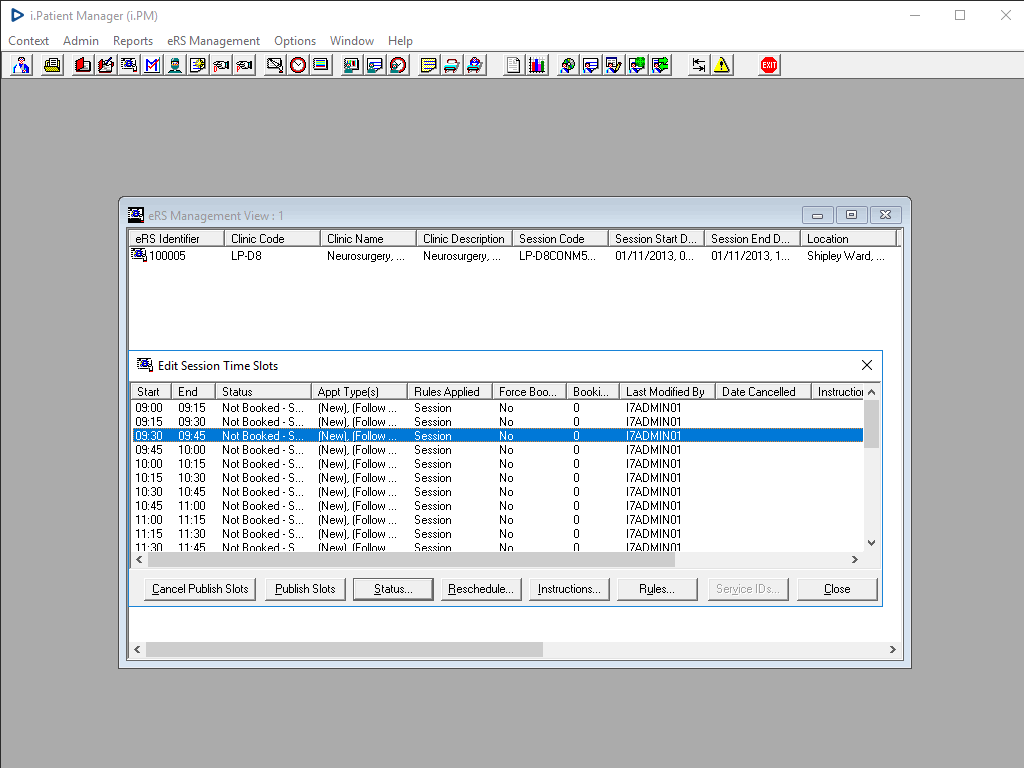Viewport: 1024px width, 768px height.
Task: Sort by the Last Modified By column header
Action: pos(667,392)
